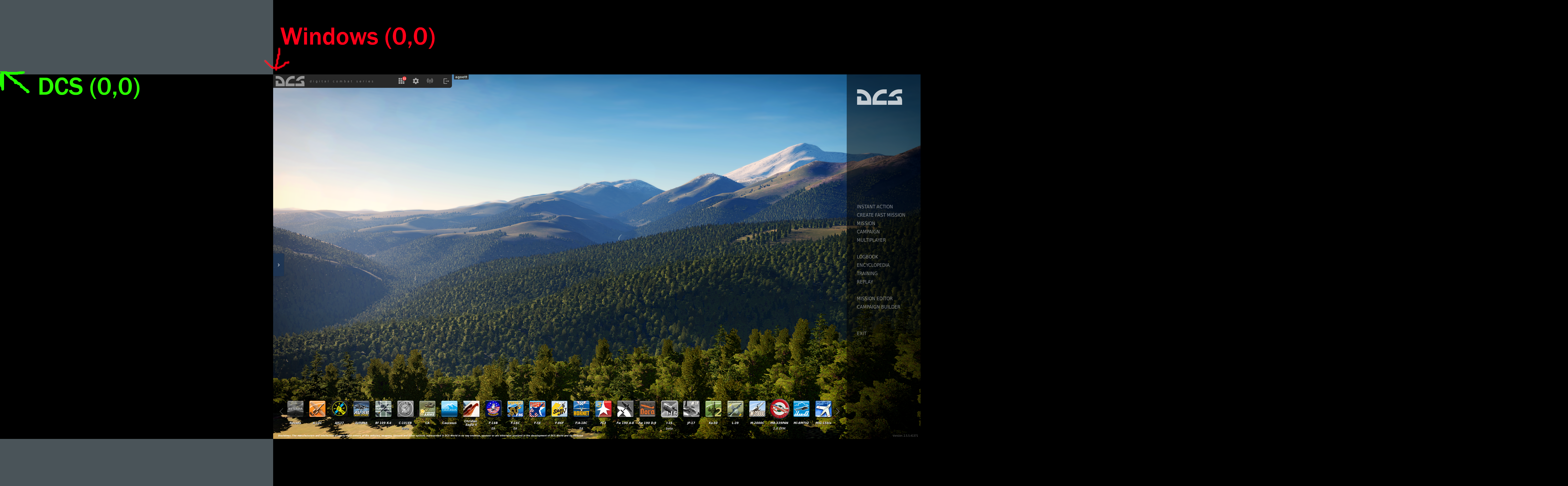Open the Options gear icon
This screenshot has width=1568, height=486.
click(416, 81)
